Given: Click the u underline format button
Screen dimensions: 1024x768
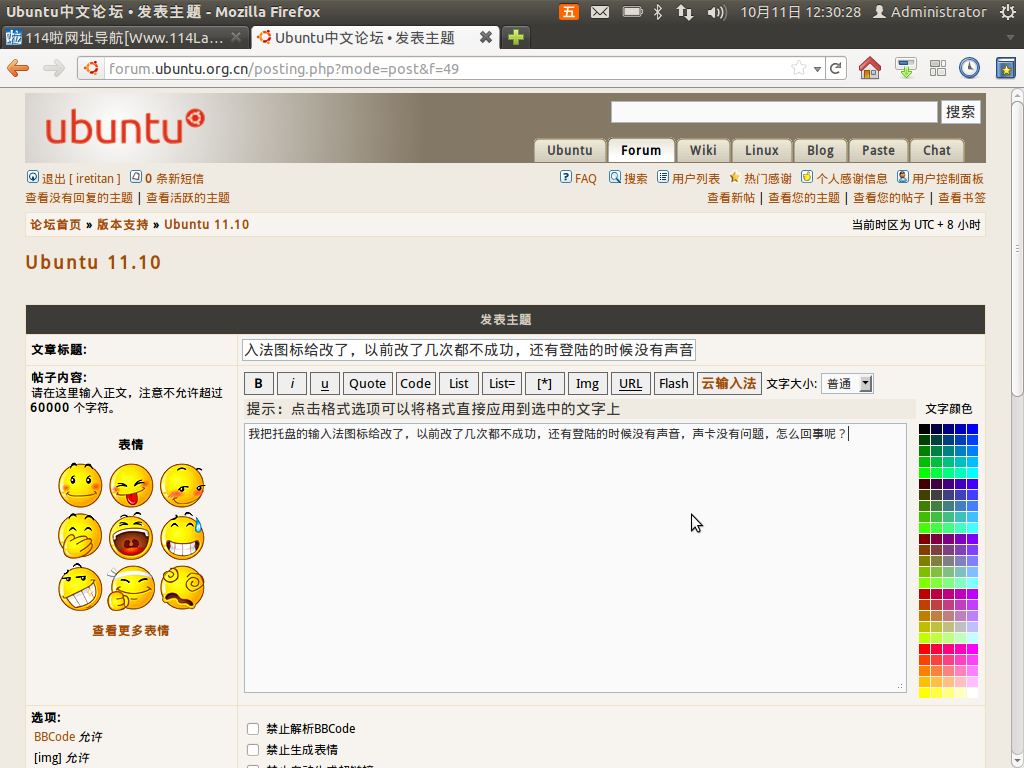Looking at the screenshot, I should point(325,383).
